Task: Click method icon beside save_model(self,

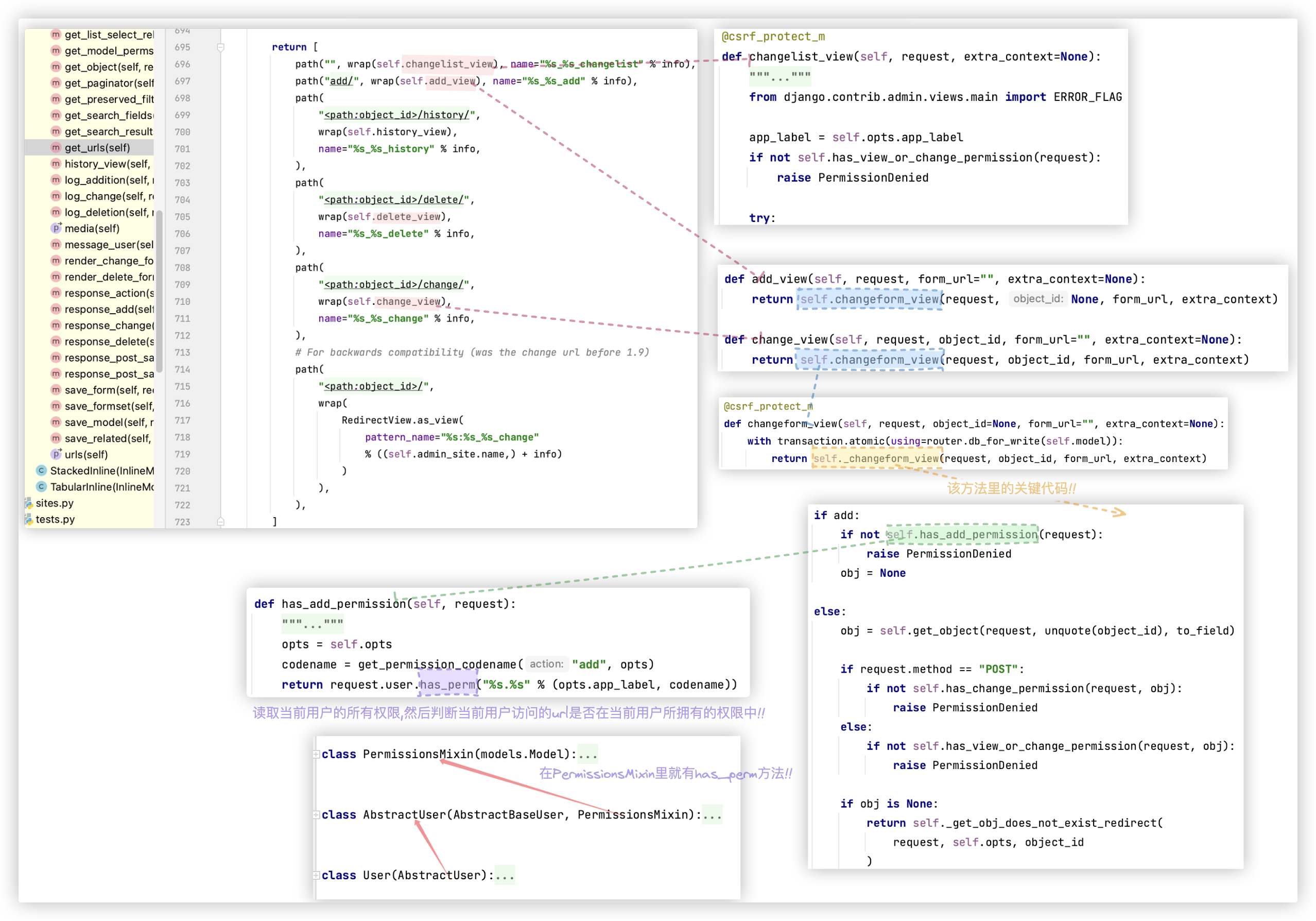Action: coord(56,422)
